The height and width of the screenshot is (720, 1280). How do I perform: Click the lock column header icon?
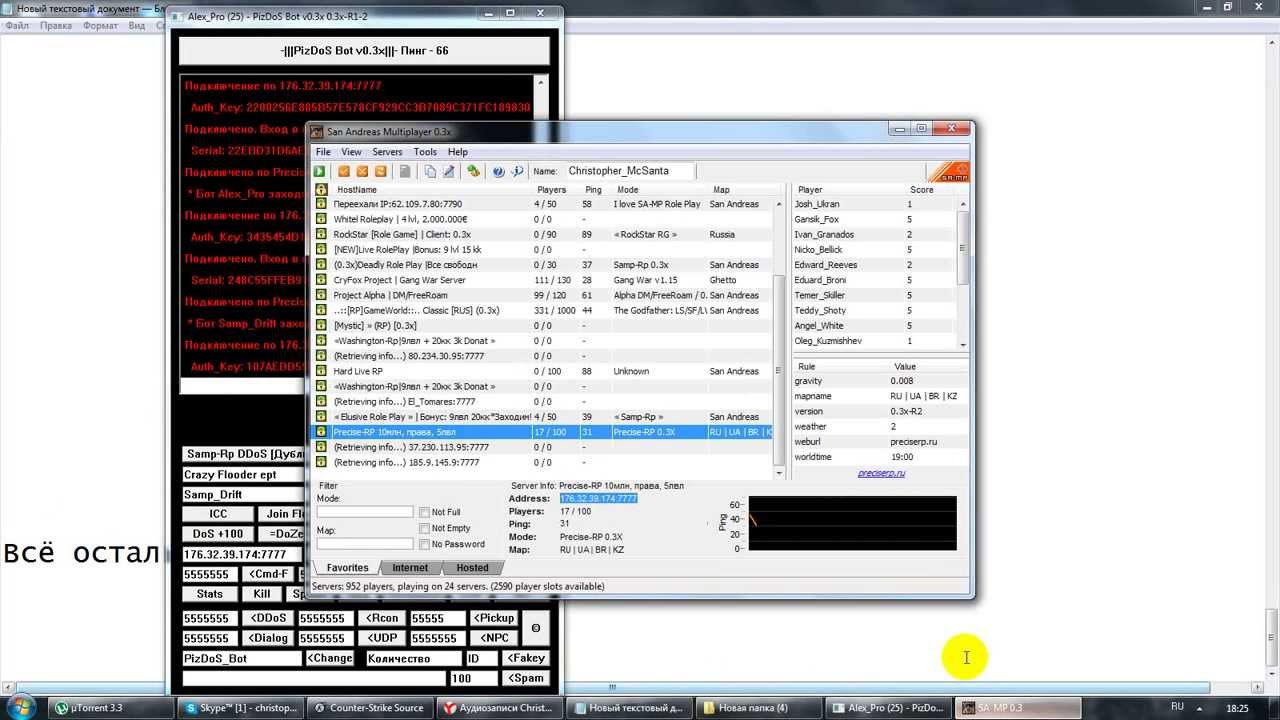[x=321, y=189]
